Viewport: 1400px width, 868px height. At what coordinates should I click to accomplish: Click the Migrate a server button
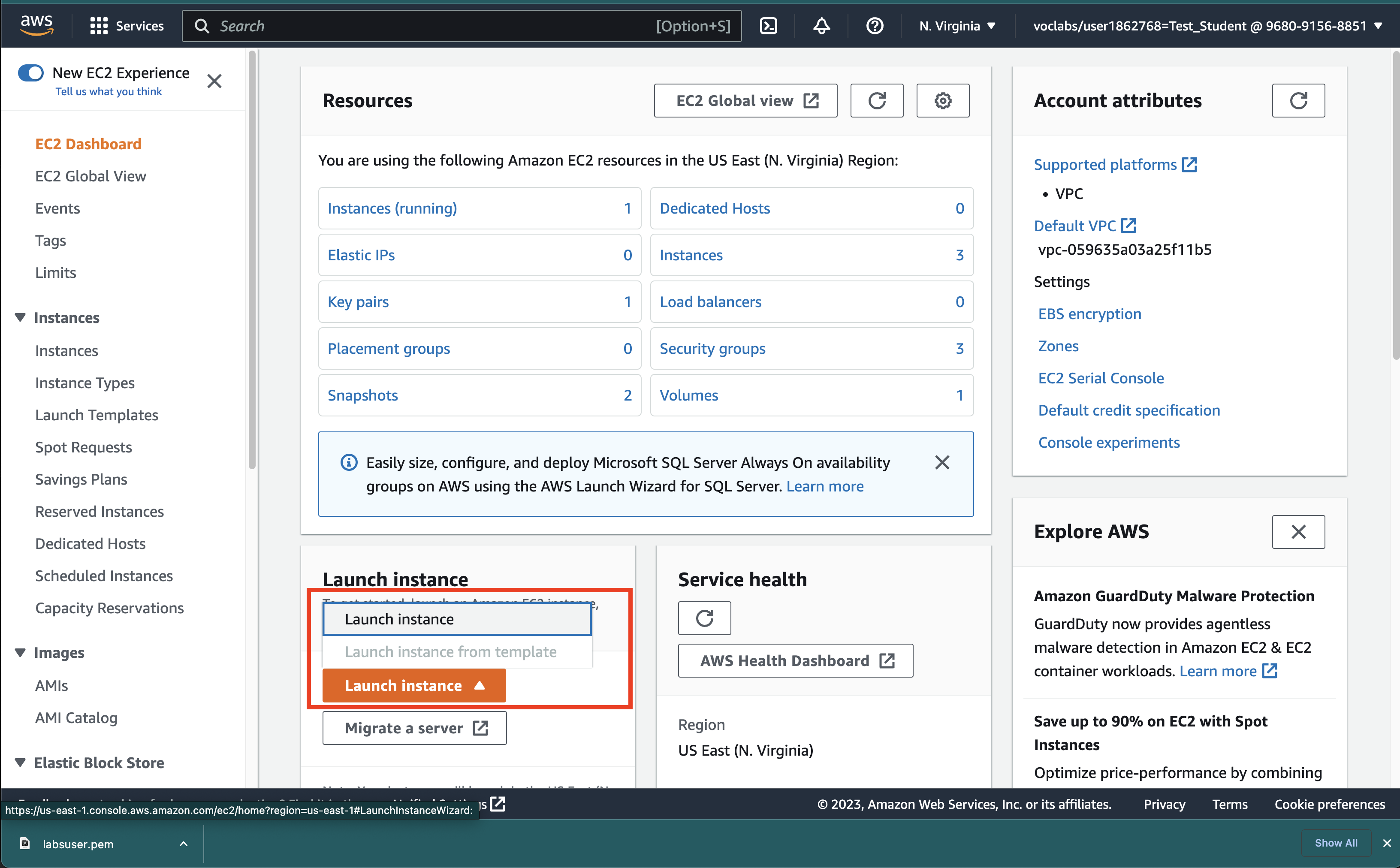click(x=414, y=728)
